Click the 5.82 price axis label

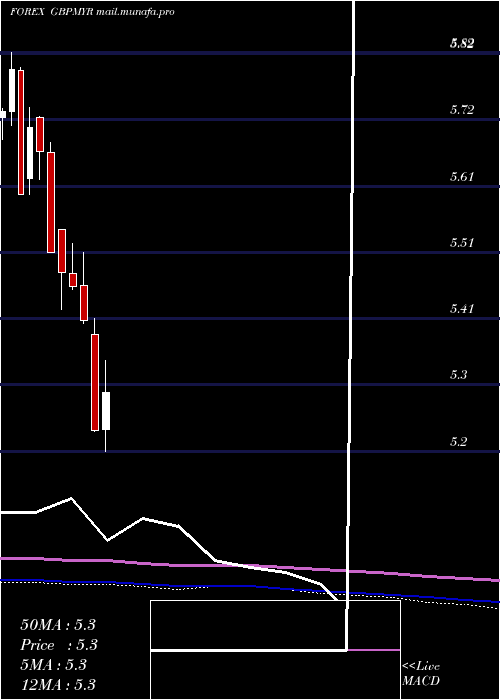462,43
